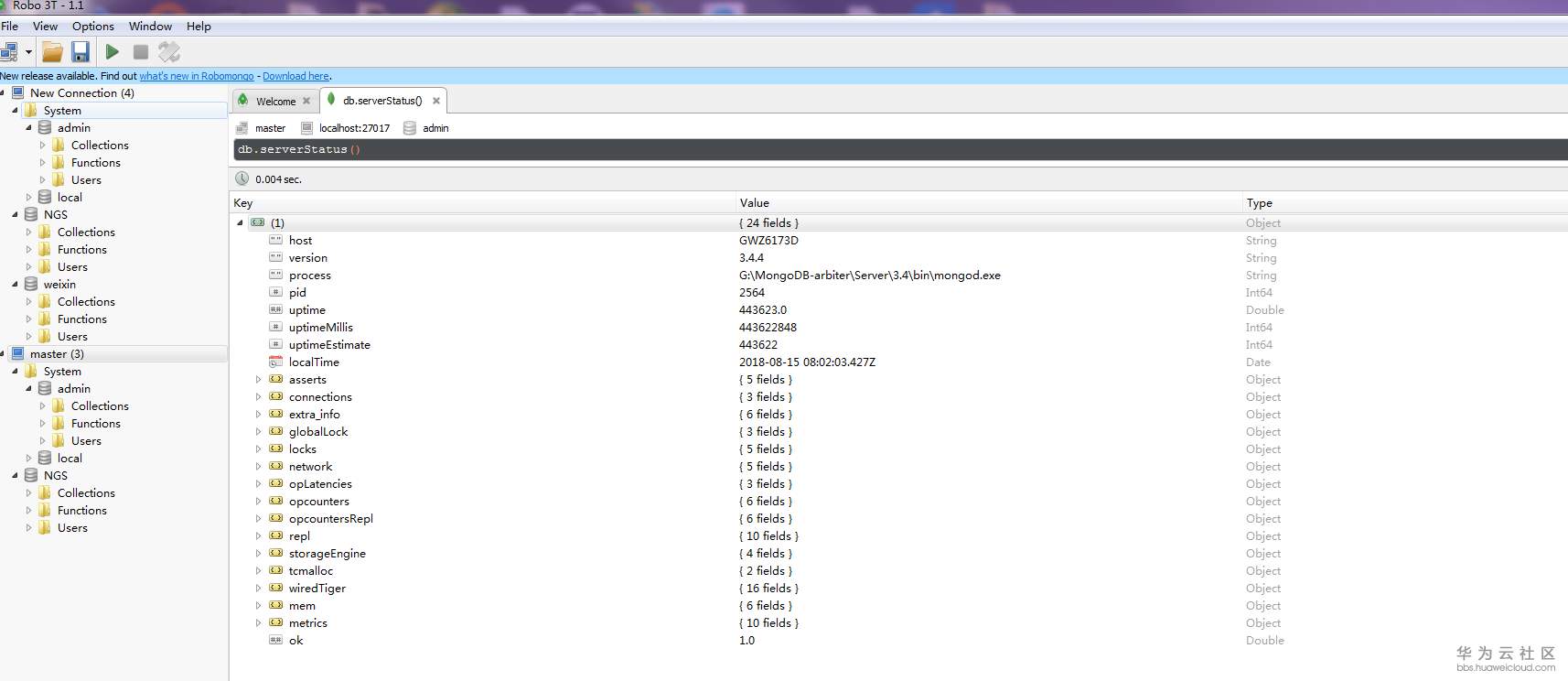The height and width of the screenshot is (681, 1568).
Task: Open the Window menu
Action: 150,26
